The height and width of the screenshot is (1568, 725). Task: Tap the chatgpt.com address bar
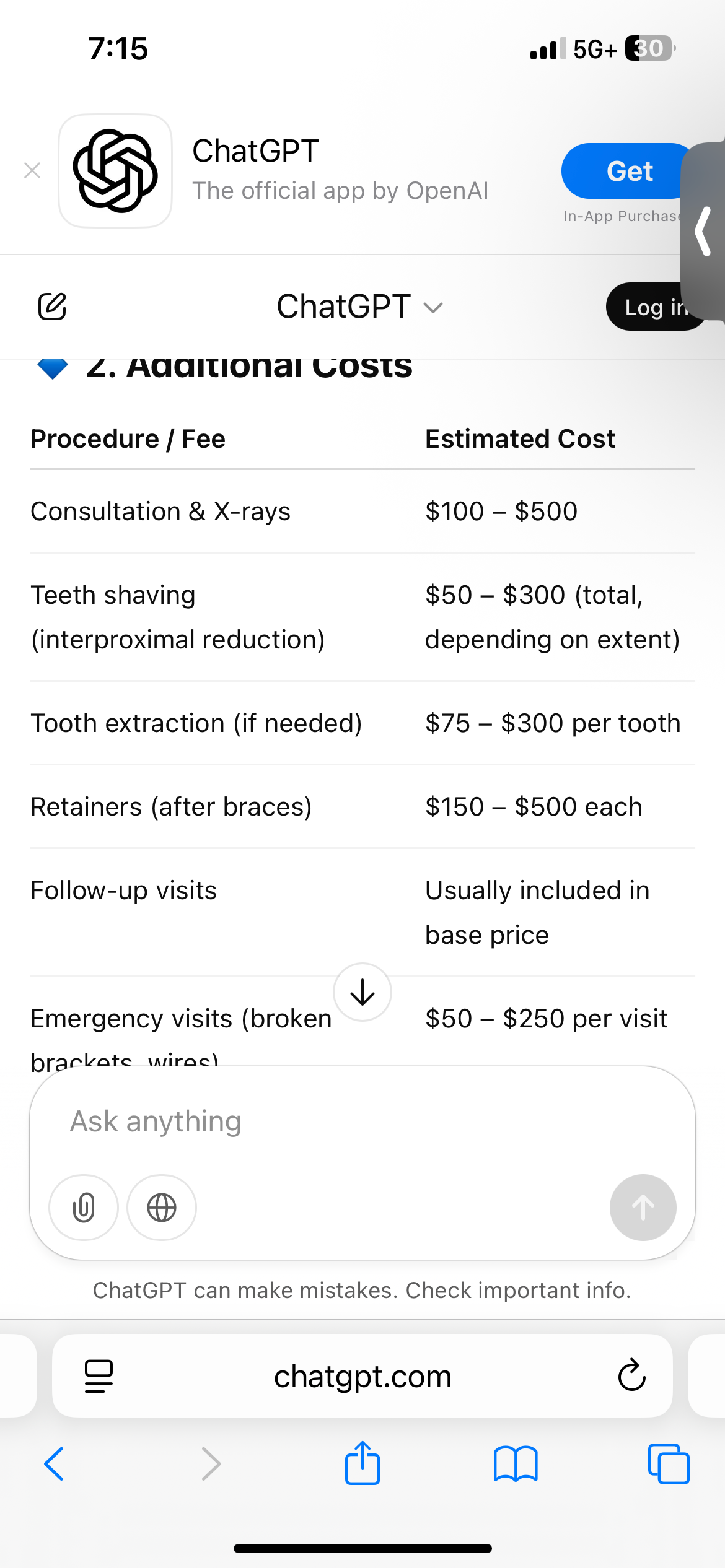point(362,1376)
